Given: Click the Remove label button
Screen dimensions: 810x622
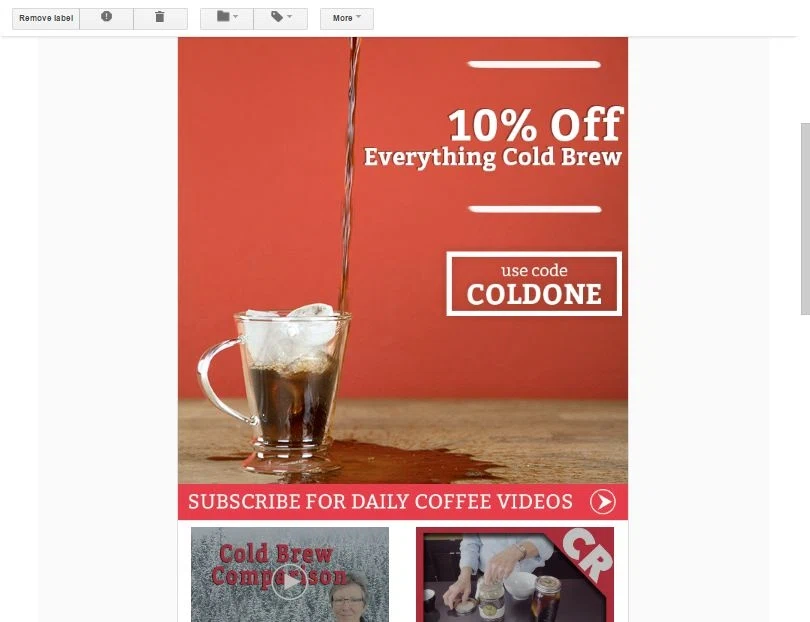Looking at the screenshot, I should pyautogui.click(x=46, y=18).
